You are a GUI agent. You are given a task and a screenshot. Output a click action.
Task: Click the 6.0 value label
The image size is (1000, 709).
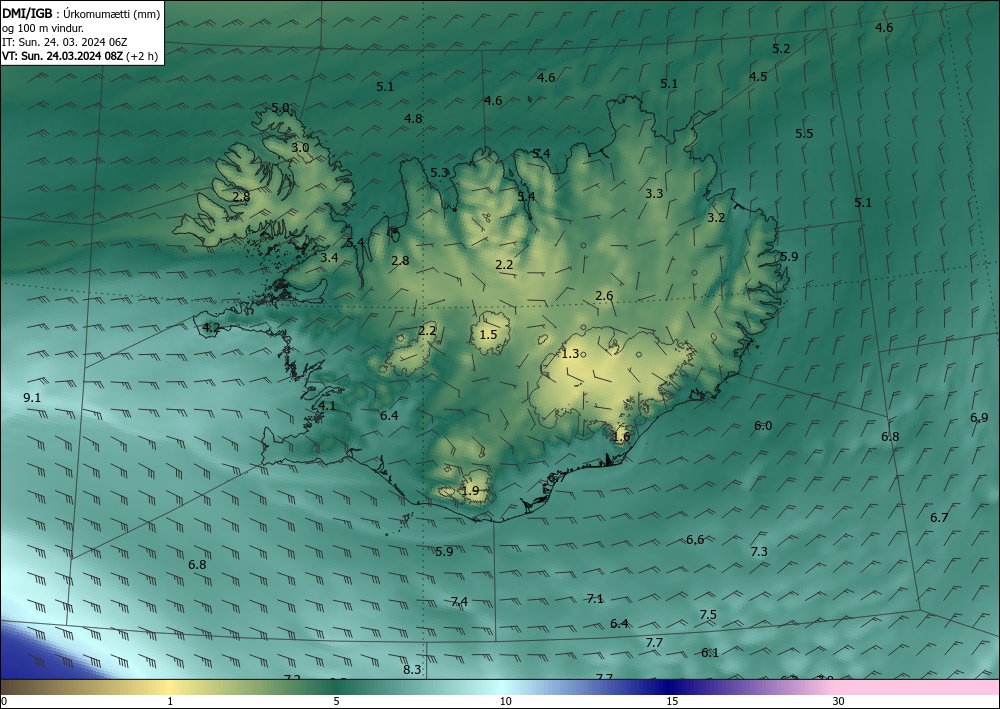tap(763, 425)
